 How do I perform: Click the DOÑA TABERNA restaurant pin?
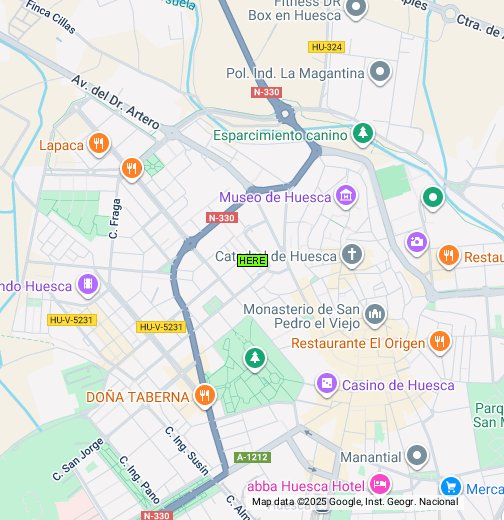(x=205, y=396)
